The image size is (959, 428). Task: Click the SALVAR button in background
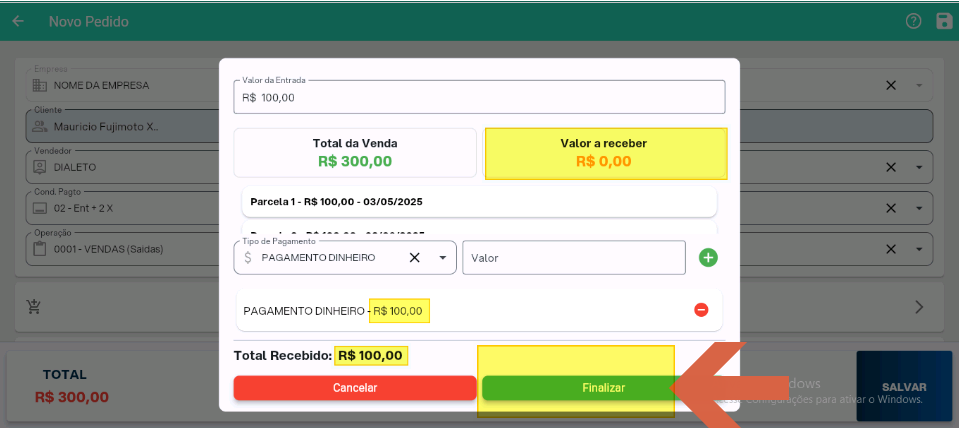[x=904, y=386]
